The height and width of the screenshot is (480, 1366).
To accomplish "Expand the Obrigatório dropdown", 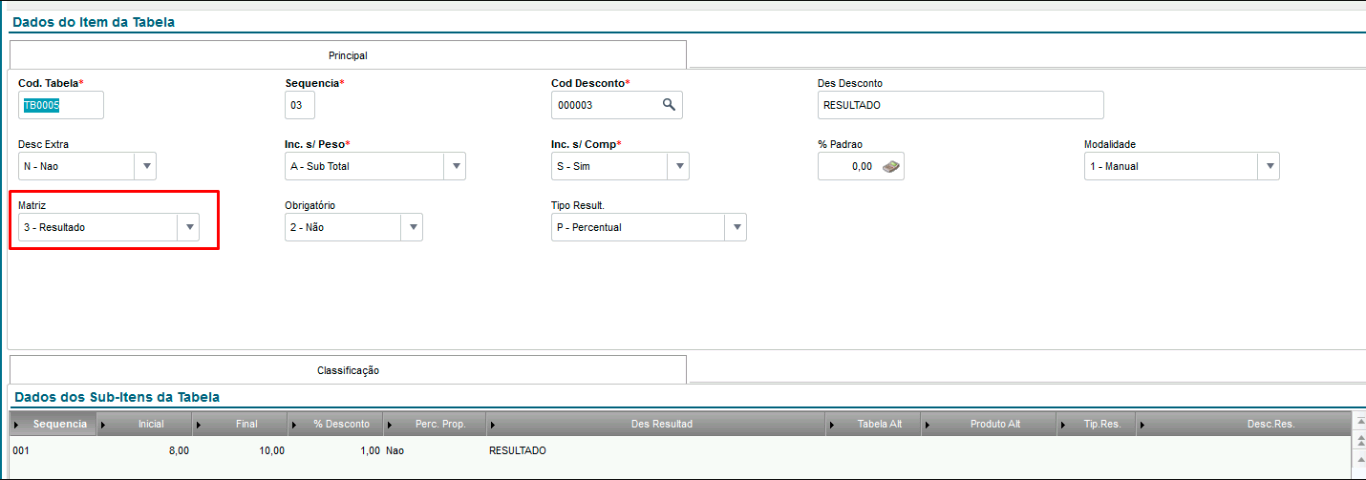I will [x=411, y=227].
